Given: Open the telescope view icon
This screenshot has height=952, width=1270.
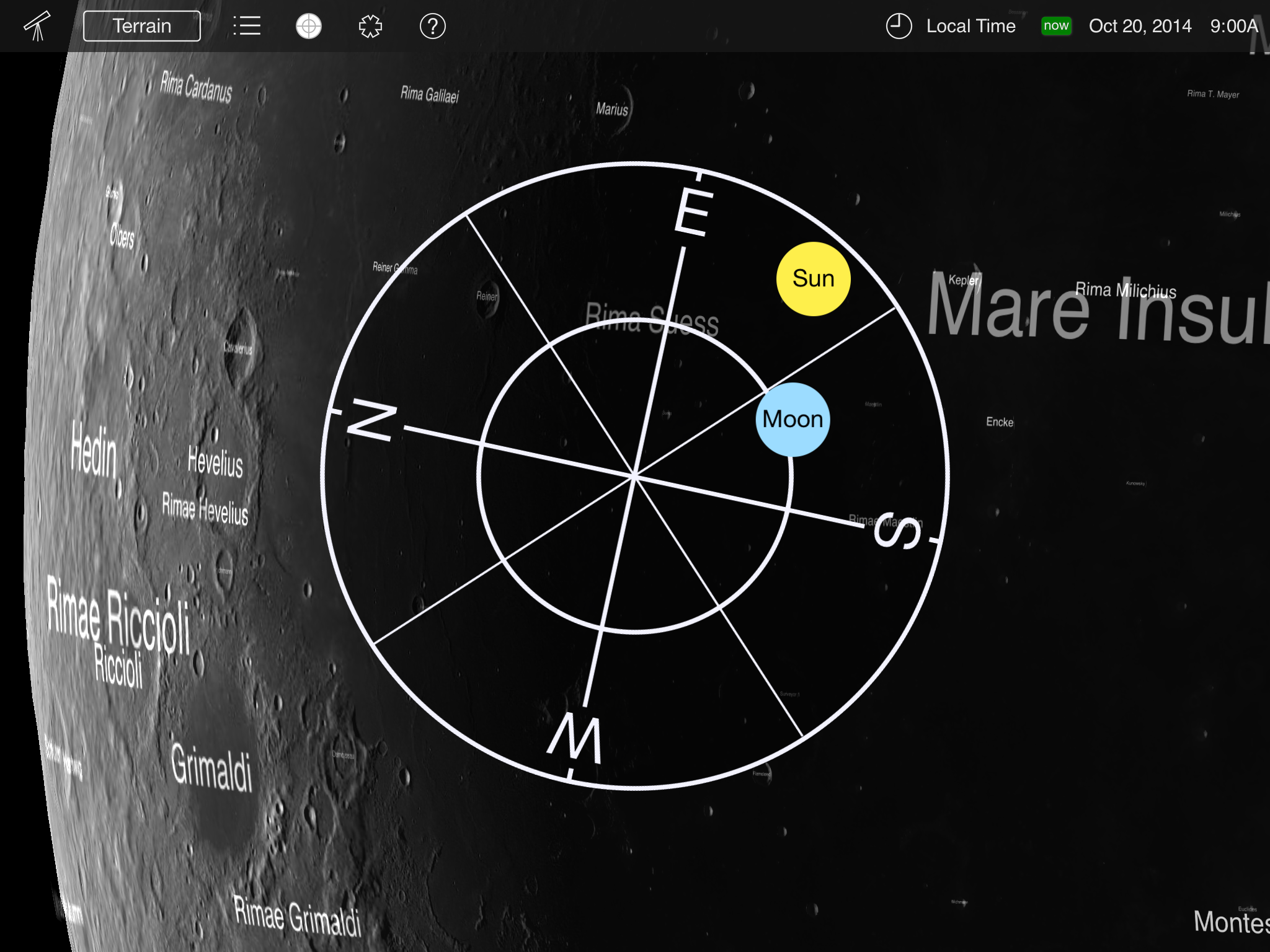Looking at the screenshot, I should click(37, 26).
